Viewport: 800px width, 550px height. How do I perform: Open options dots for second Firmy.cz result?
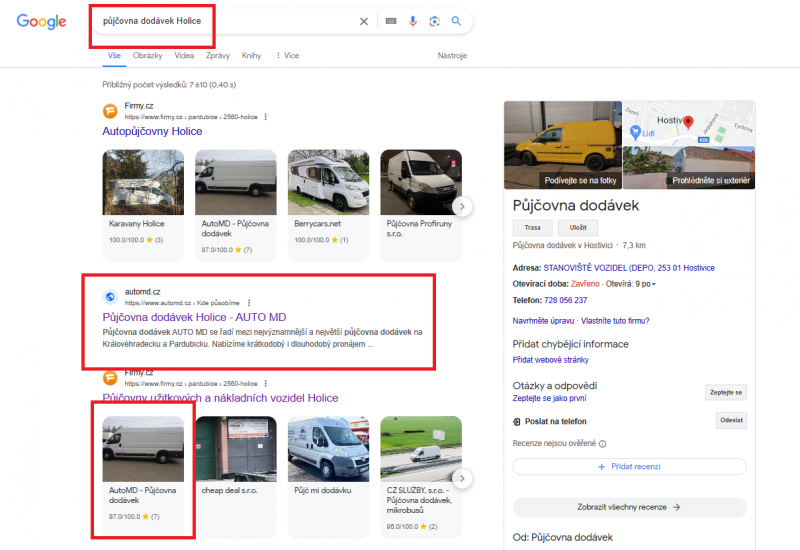coord(265,383)
